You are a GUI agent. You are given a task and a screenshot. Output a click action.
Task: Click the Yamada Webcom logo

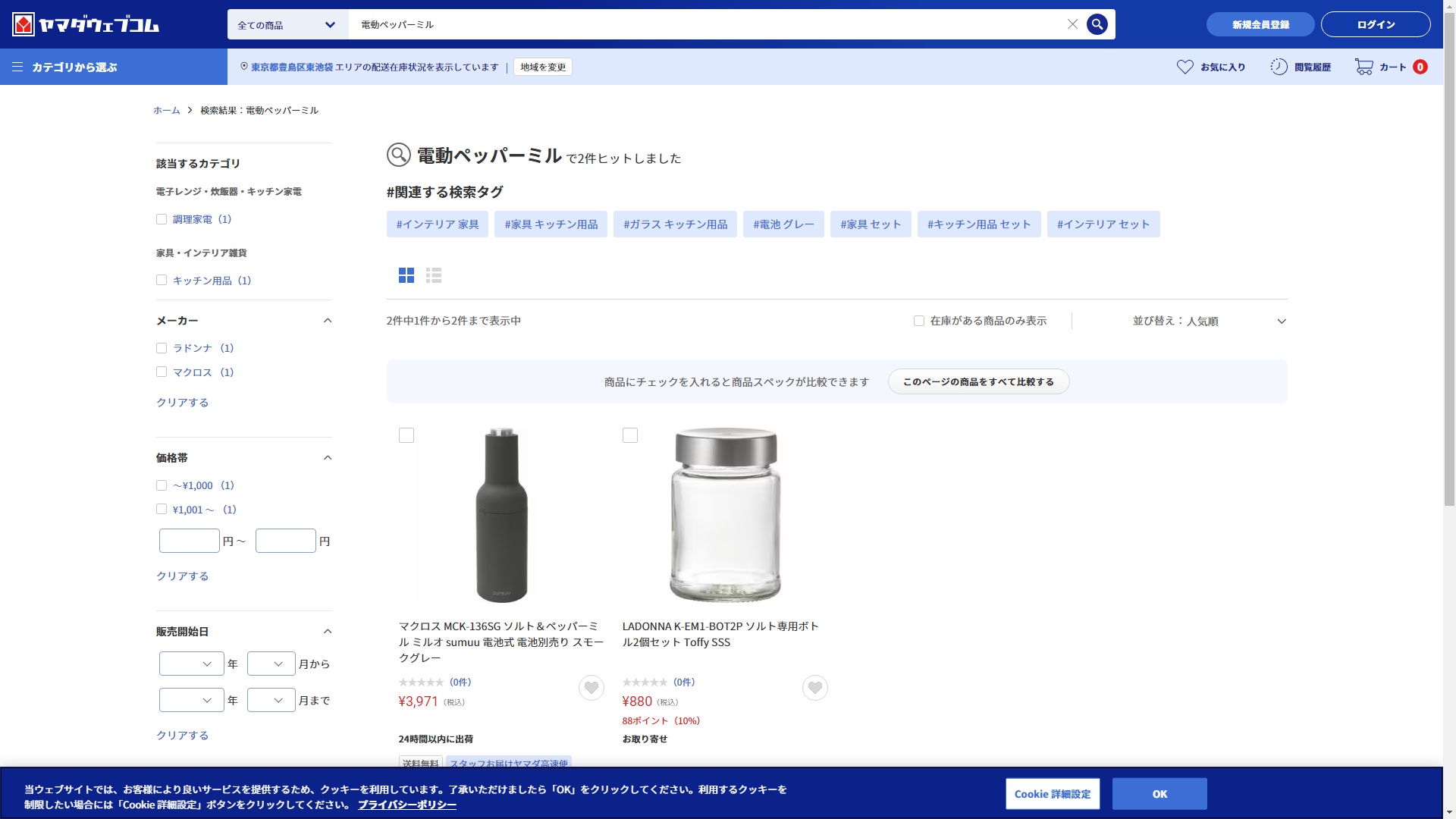tap(86, 24)
